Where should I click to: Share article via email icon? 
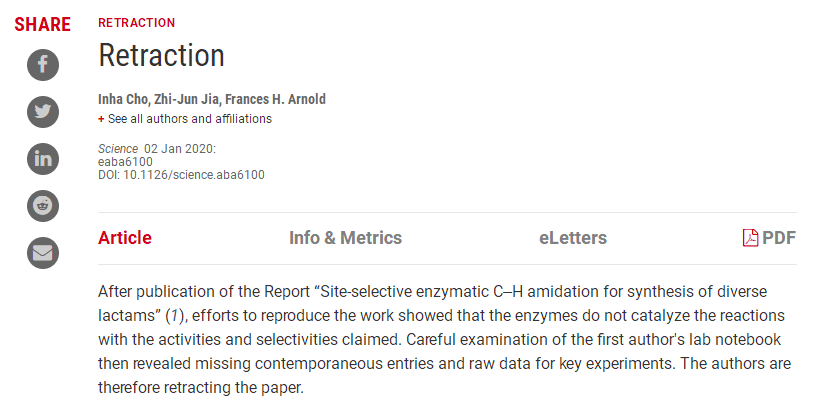click(43, 252)
